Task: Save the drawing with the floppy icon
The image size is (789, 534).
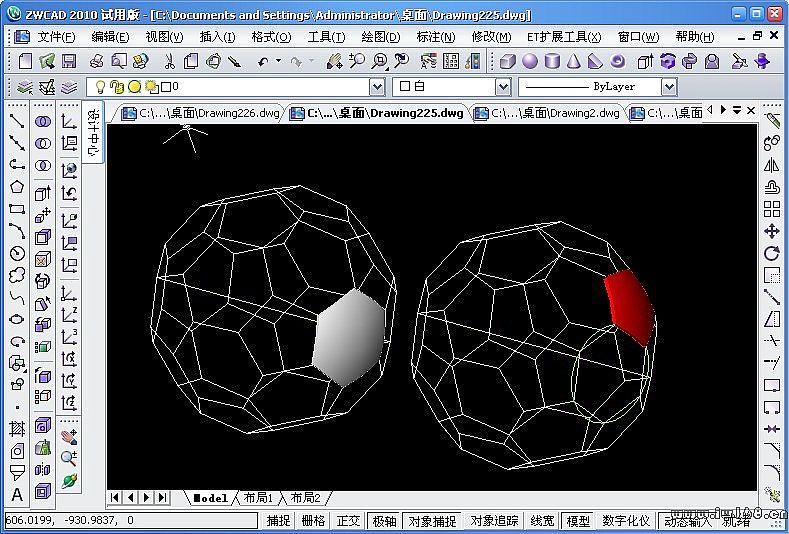Action: point(69,61)
